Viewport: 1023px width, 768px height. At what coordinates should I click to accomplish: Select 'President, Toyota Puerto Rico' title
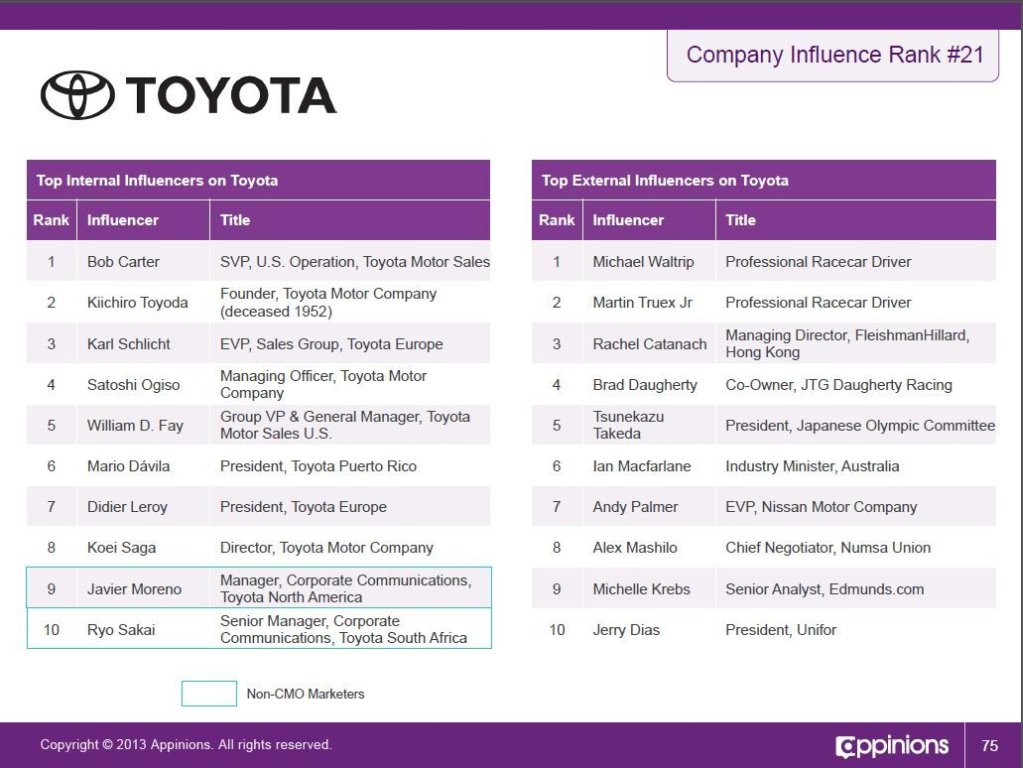tap(318, 467)
